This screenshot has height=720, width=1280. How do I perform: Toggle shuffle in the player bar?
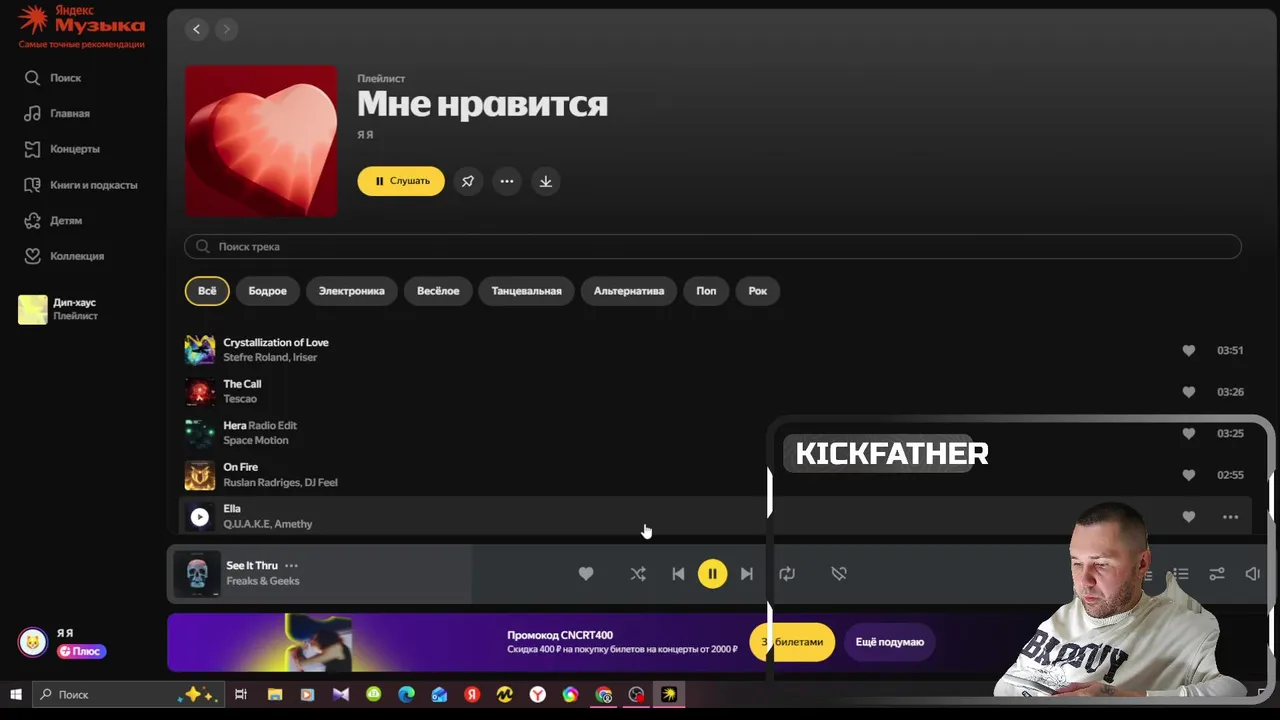(x=638, y=574)
